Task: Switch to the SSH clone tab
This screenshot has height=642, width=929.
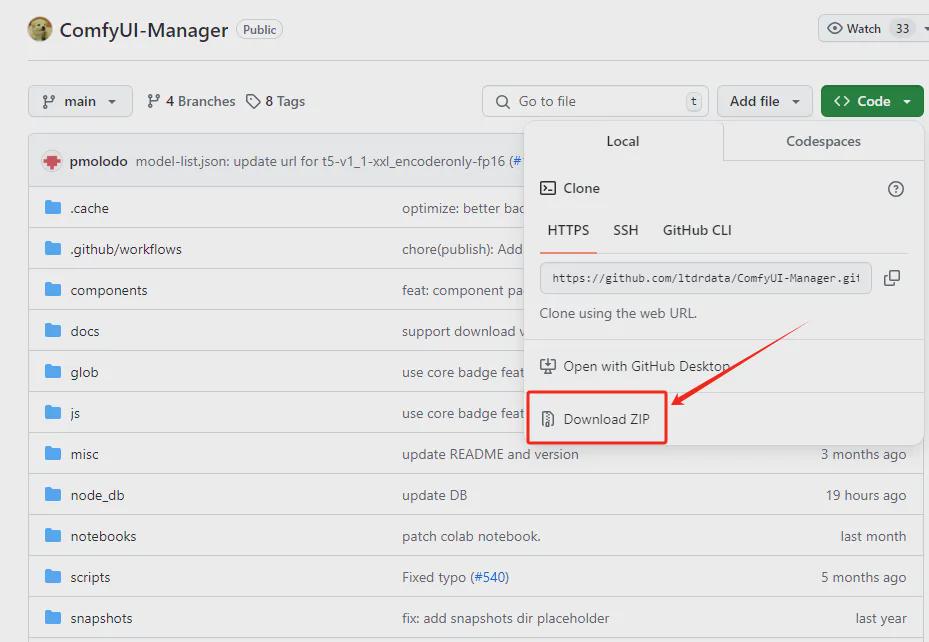Action: pyautogui.click(x=625, y=230)
